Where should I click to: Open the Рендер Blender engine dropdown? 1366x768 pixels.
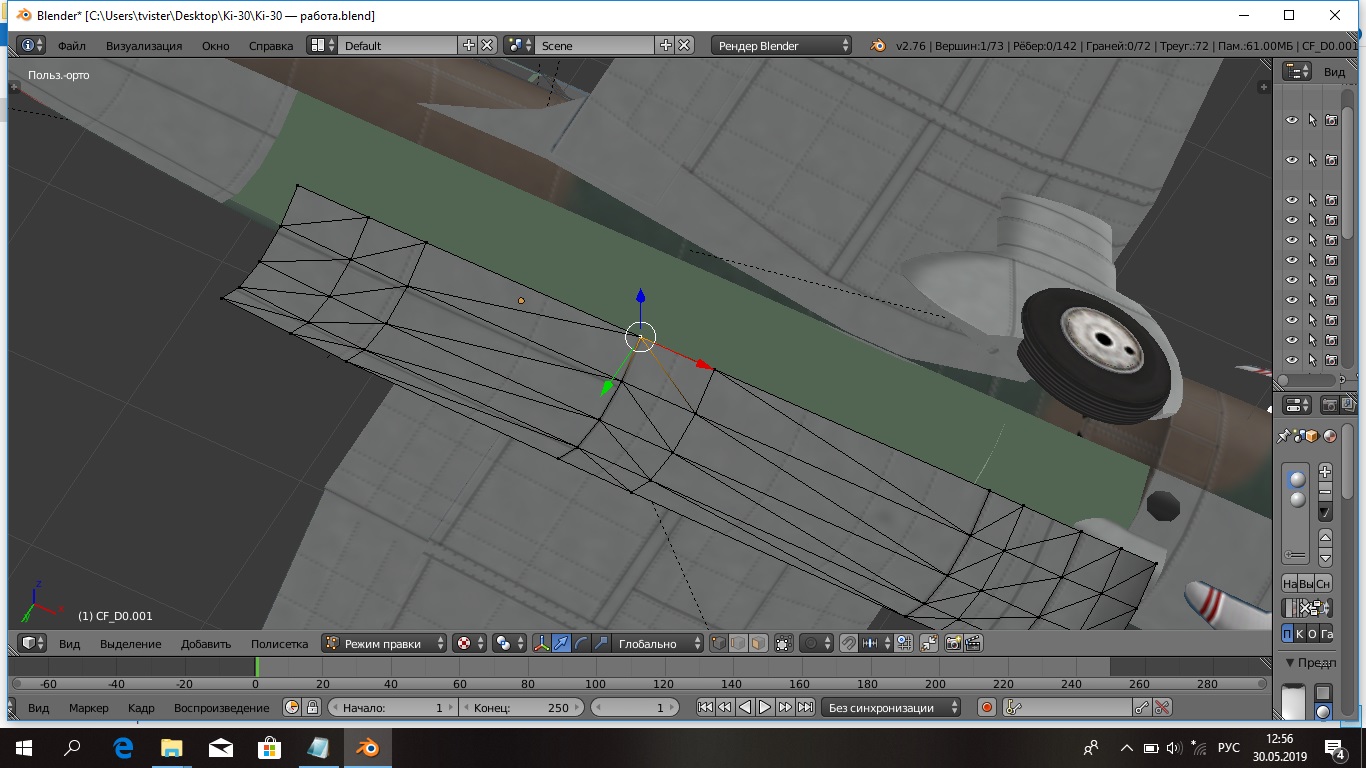[x=782, y=45]
